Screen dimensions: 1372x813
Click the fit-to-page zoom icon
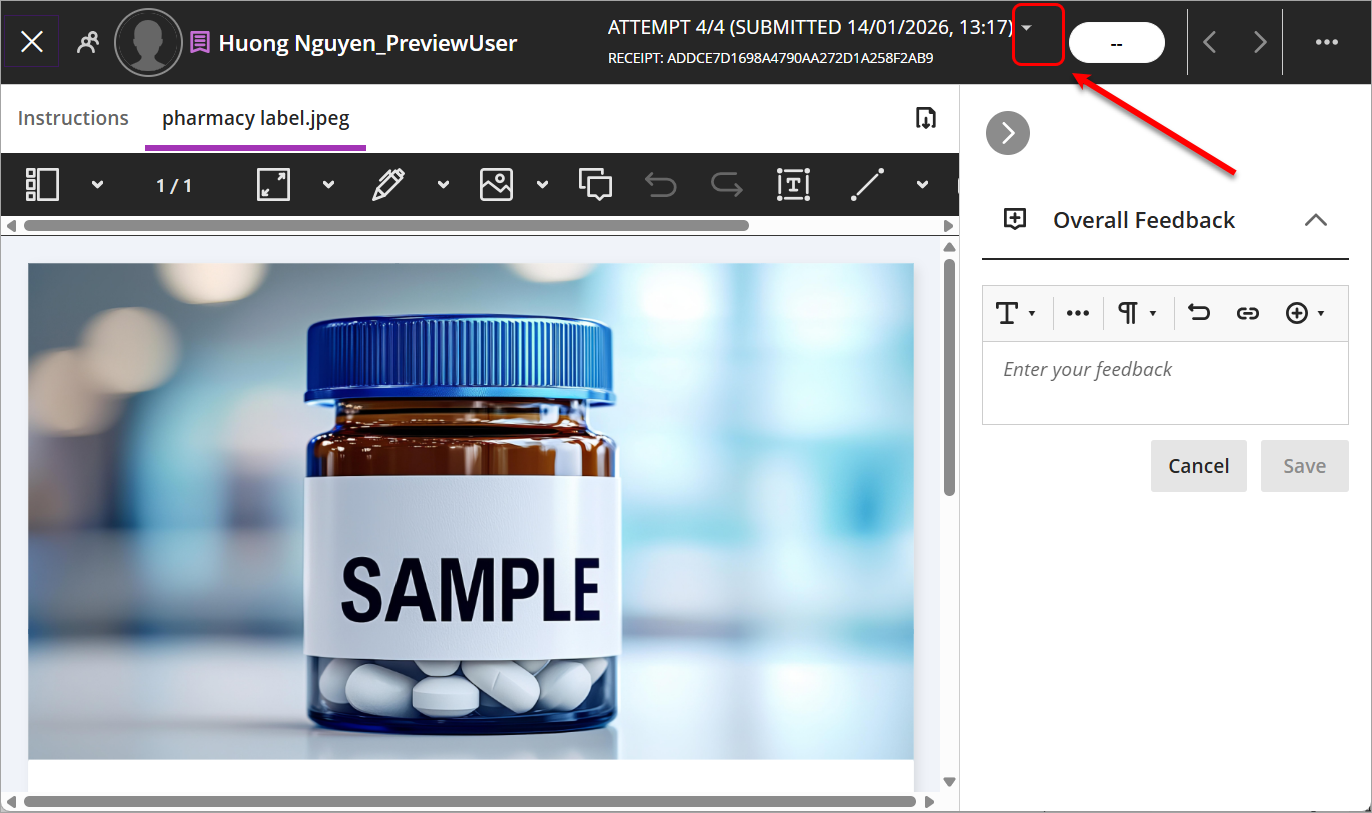[273, 184]
